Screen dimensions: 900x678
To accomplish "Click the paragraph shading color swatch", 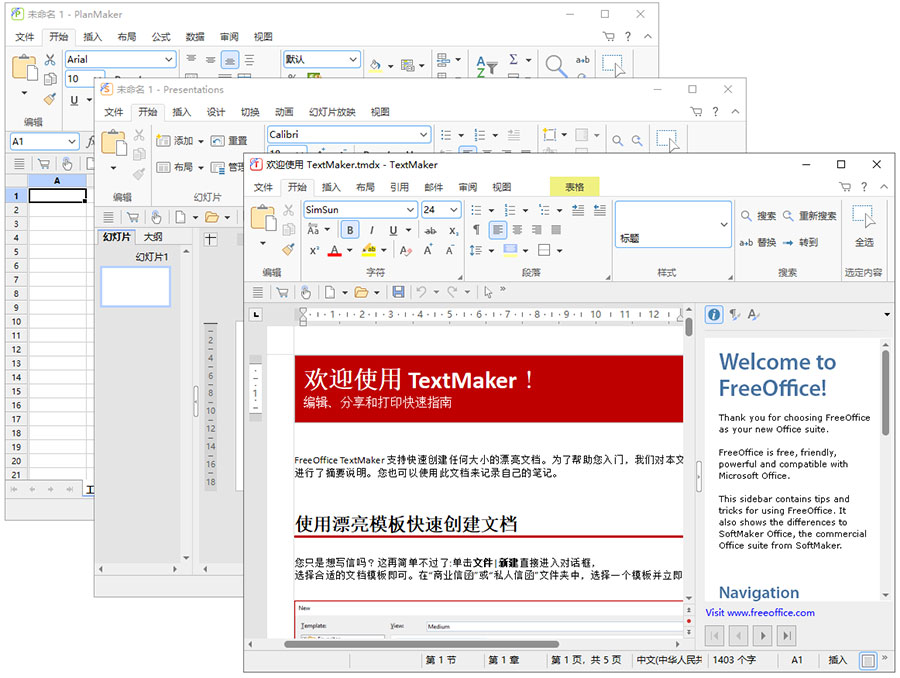I will tap(510, 250).
